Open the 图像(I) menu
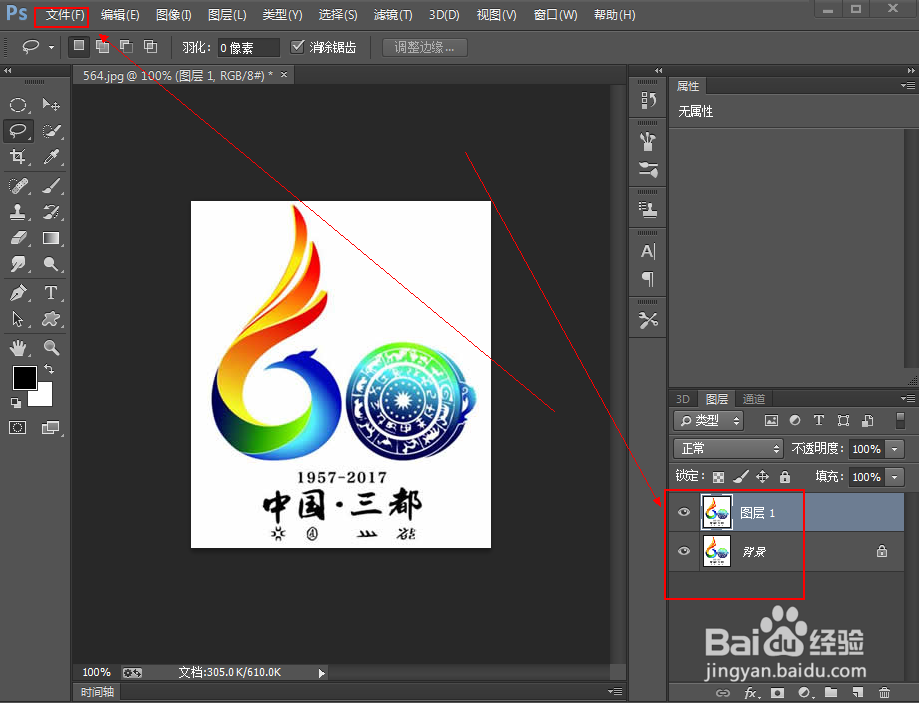The image size is (919, 703). tap(173, 15)
